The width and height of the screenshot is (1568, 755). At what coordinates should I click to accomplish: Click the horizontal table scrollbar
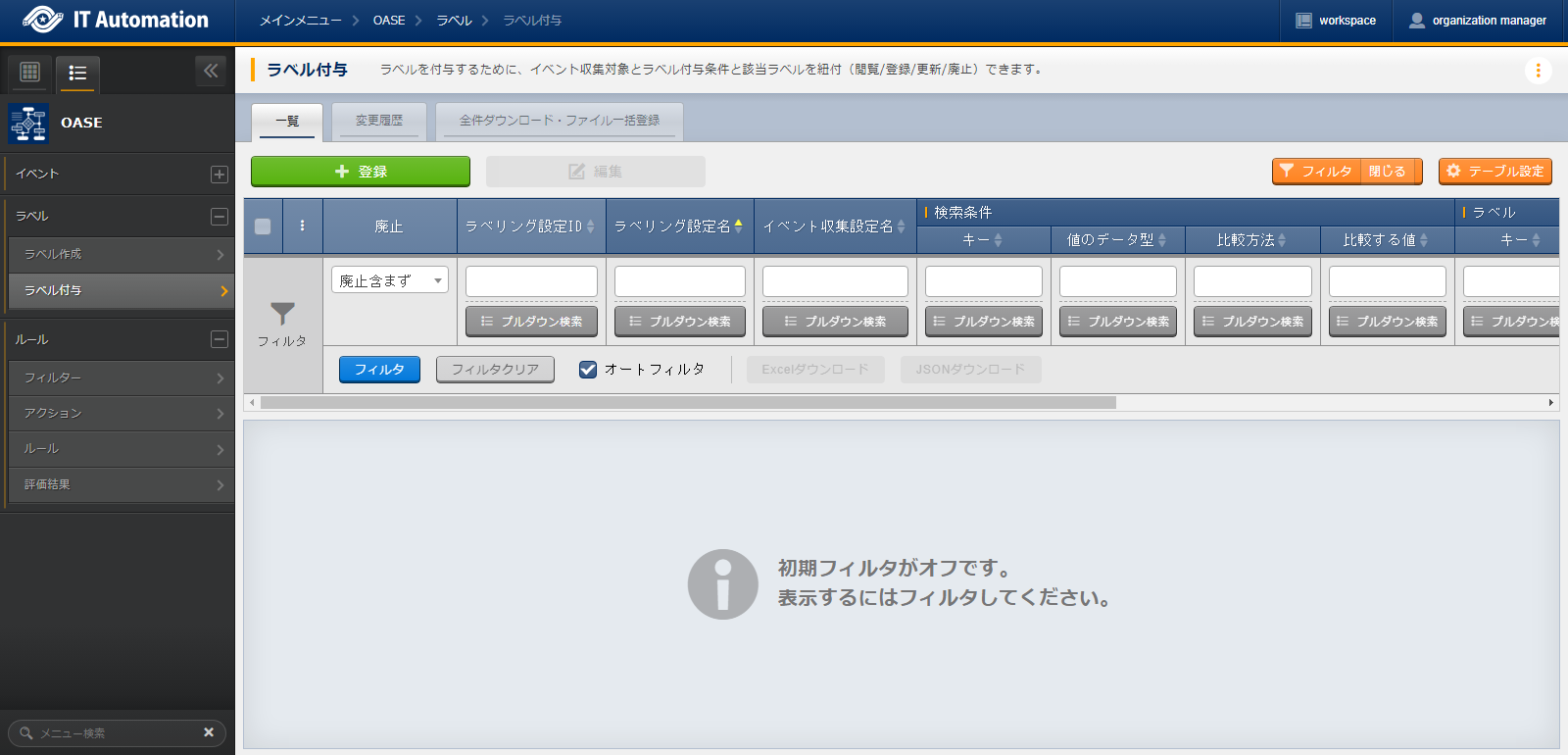(x=688, y=403)
